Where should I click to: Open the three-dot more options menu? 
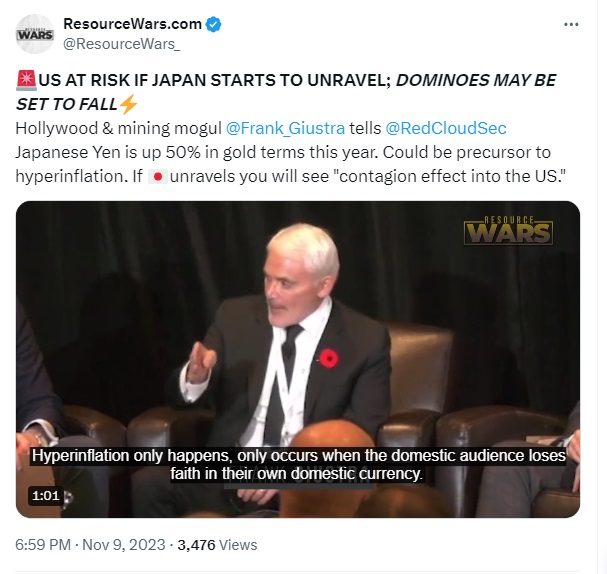point(571,24)
